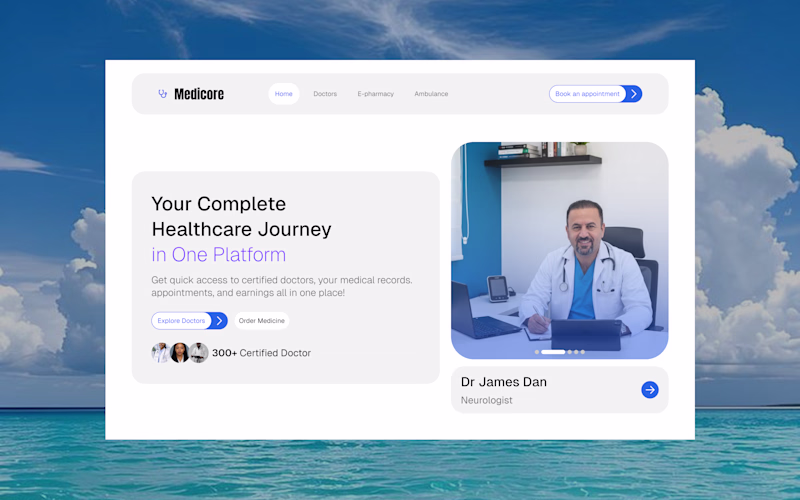Click the Dr James Dan name
This screenshot has width=800, height=500.
[x=504, y=382]
